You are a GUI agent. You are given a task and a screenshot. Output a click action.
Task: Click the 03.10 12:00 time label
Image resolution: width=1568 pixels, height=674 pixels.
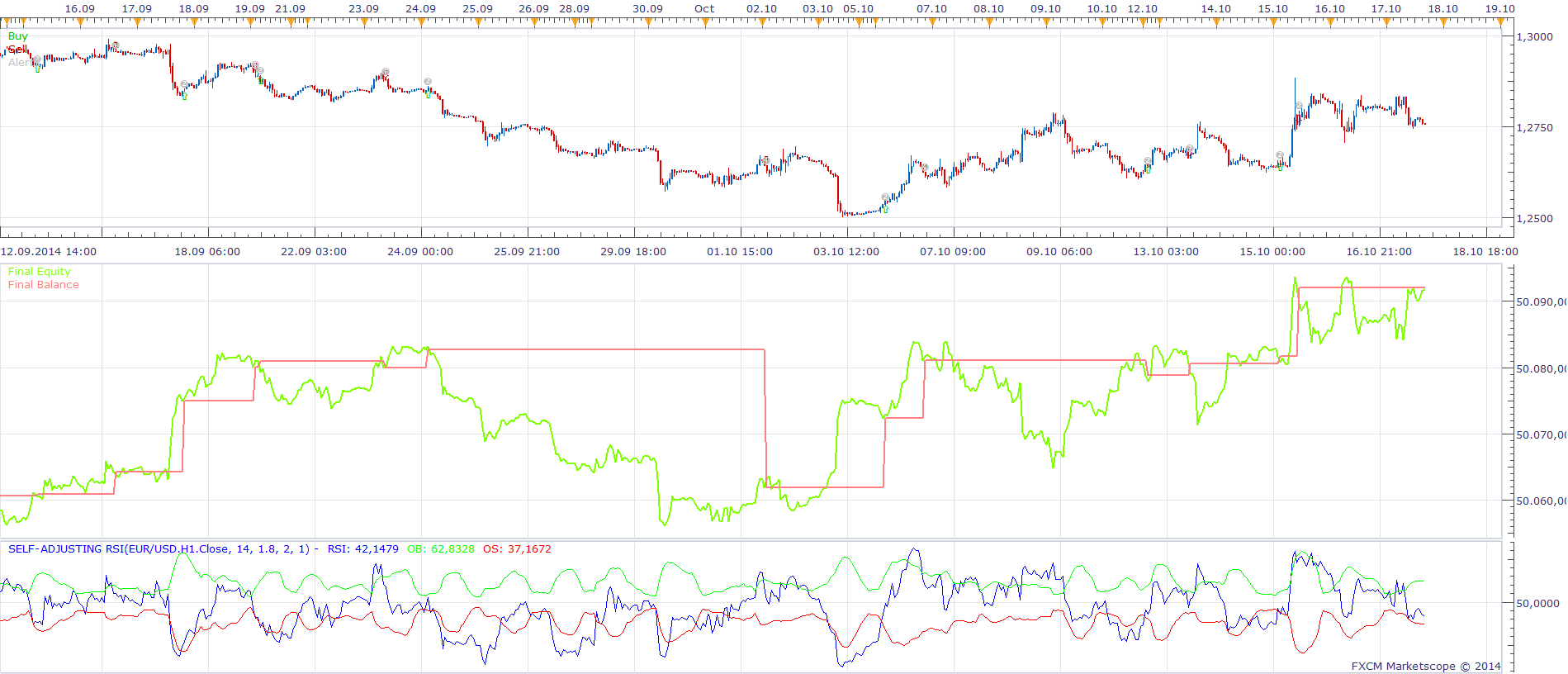[846, 251]
